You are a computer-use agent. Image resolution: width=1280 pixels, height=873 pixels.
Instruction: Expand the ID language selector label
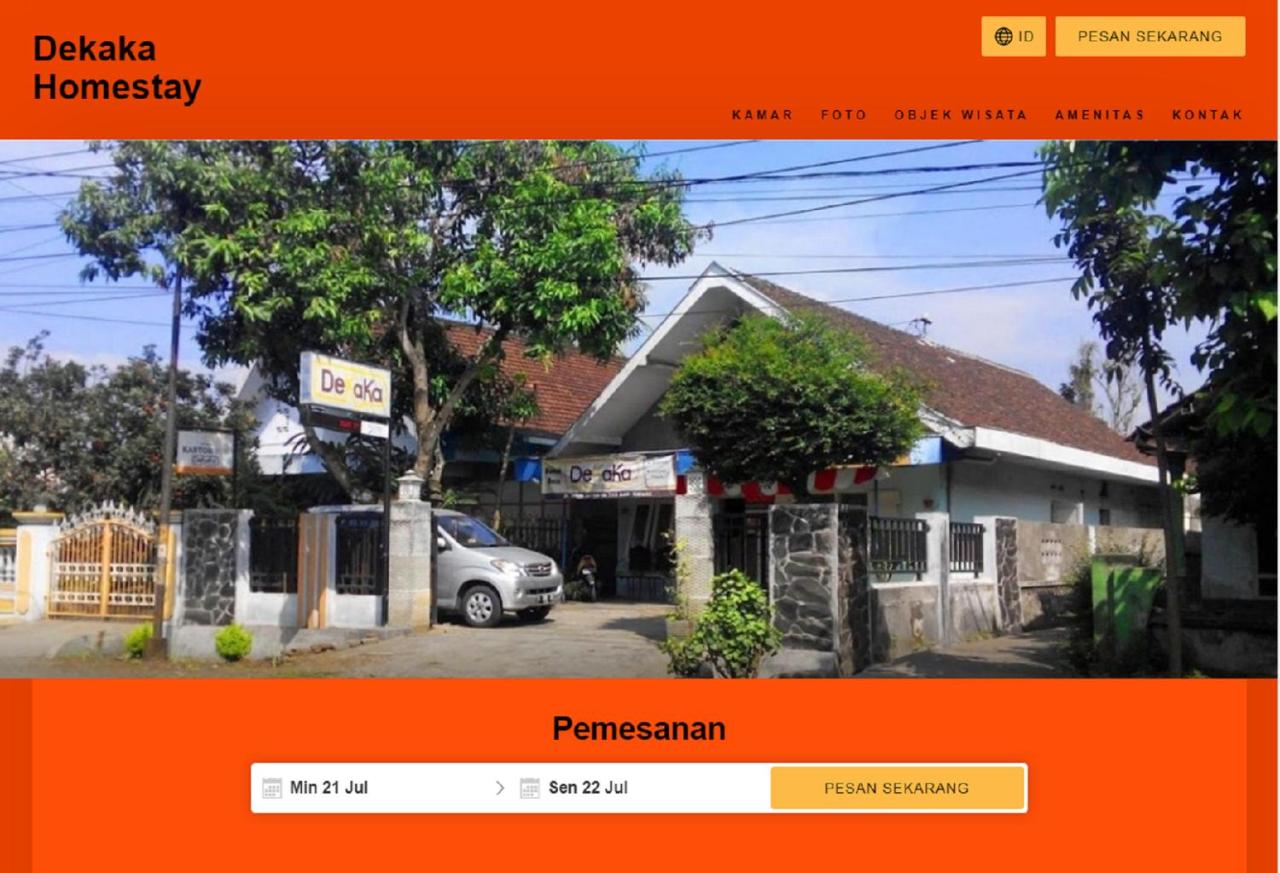coord(1026,36)
